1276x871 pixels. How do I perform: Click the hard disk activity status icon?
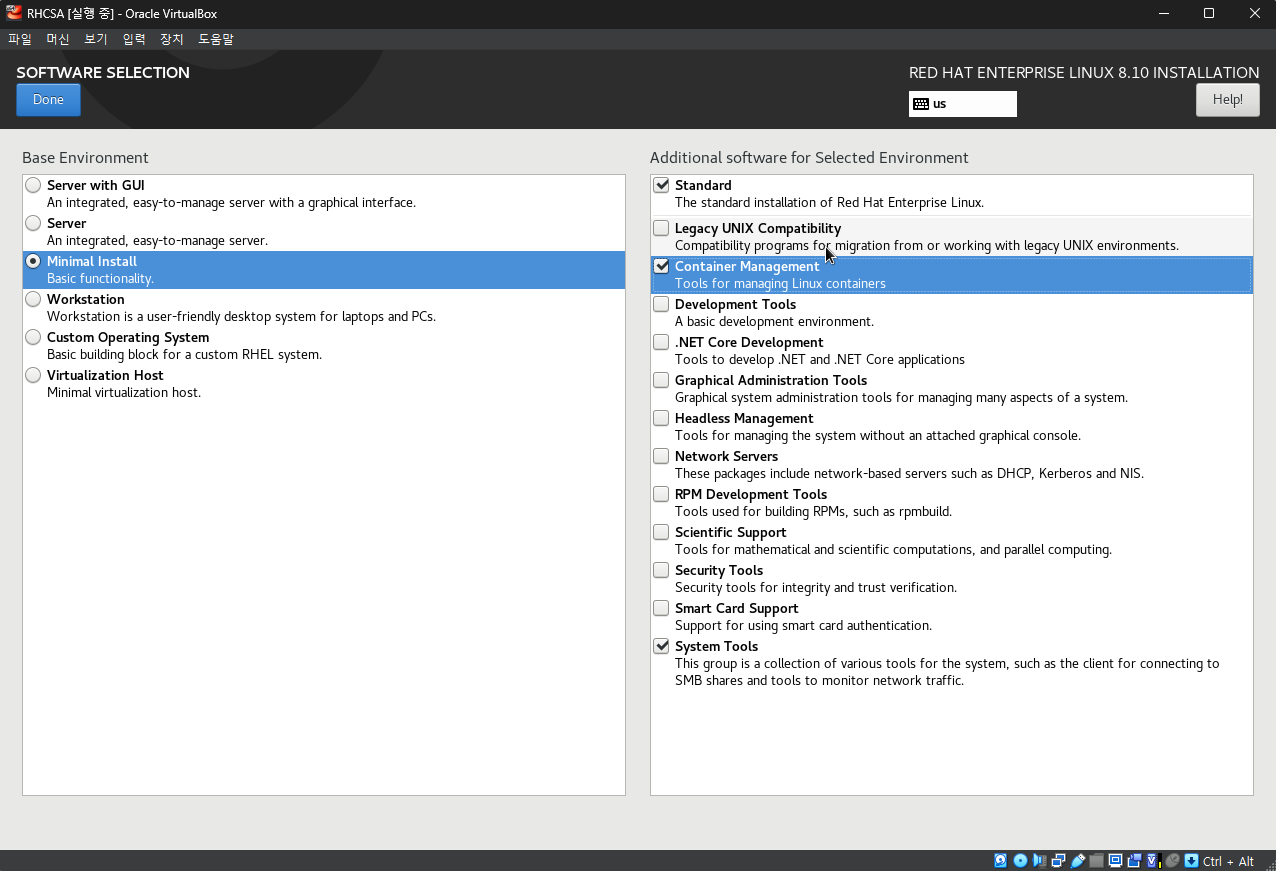1001,861
